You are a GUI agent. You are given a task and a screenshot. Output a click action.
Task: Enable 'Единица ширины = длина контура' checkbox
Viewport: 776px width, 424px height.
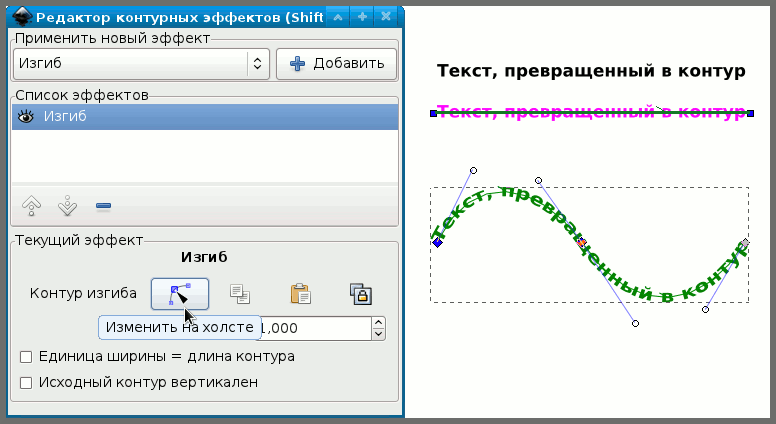[26, 356]
